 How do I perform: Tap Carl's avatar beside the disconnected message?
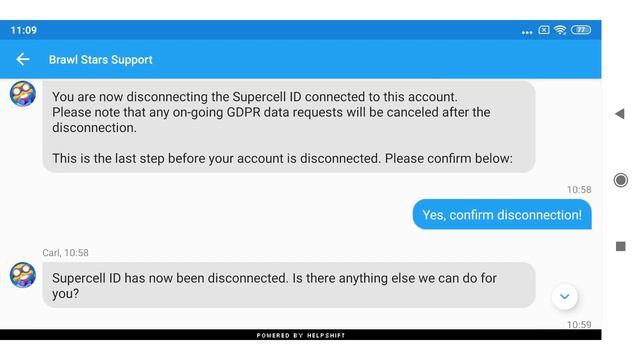pos(23,275)
